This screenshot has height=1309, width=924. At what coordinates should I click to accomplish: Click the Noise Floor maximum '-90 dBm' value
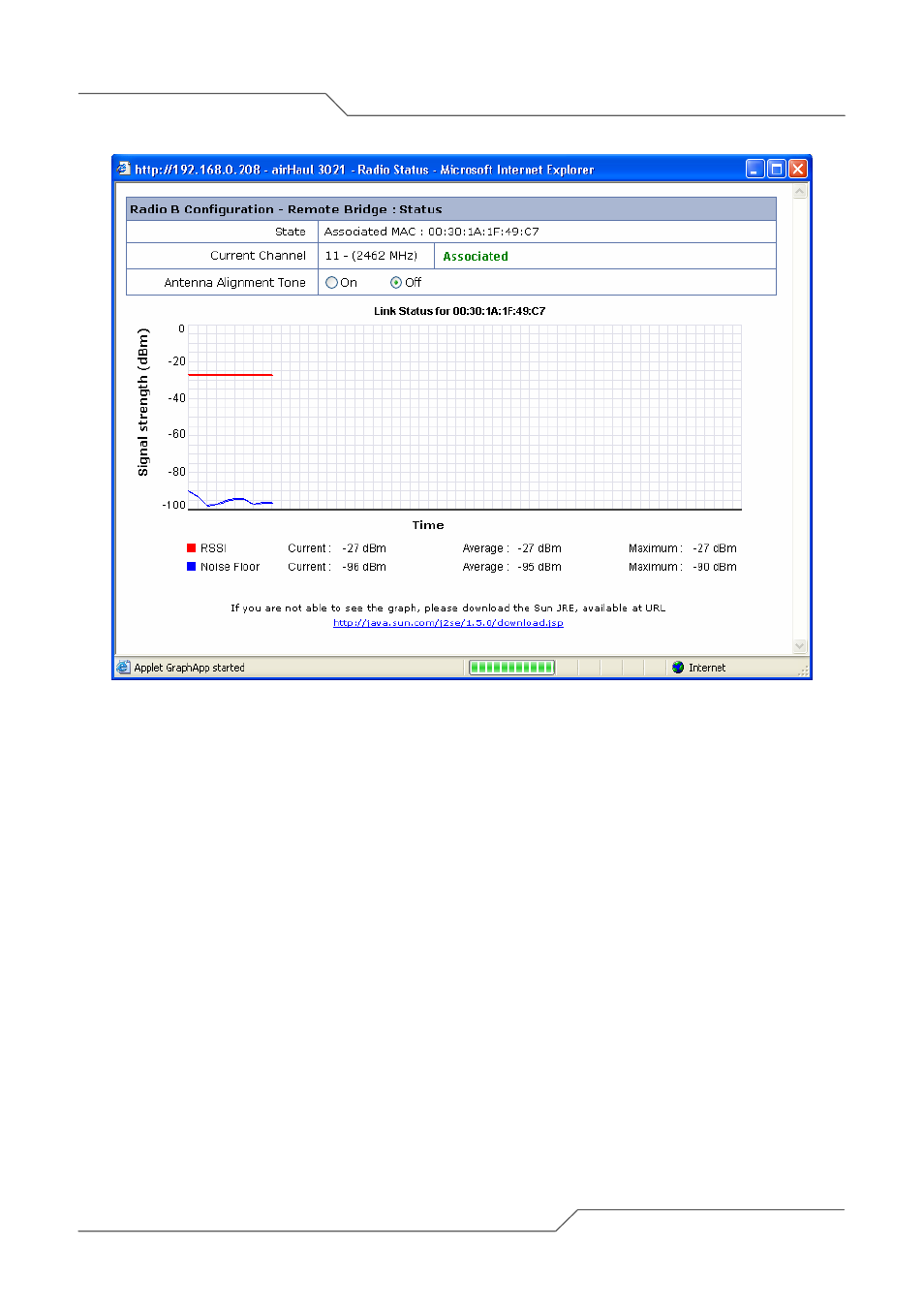tap(715, 567)
